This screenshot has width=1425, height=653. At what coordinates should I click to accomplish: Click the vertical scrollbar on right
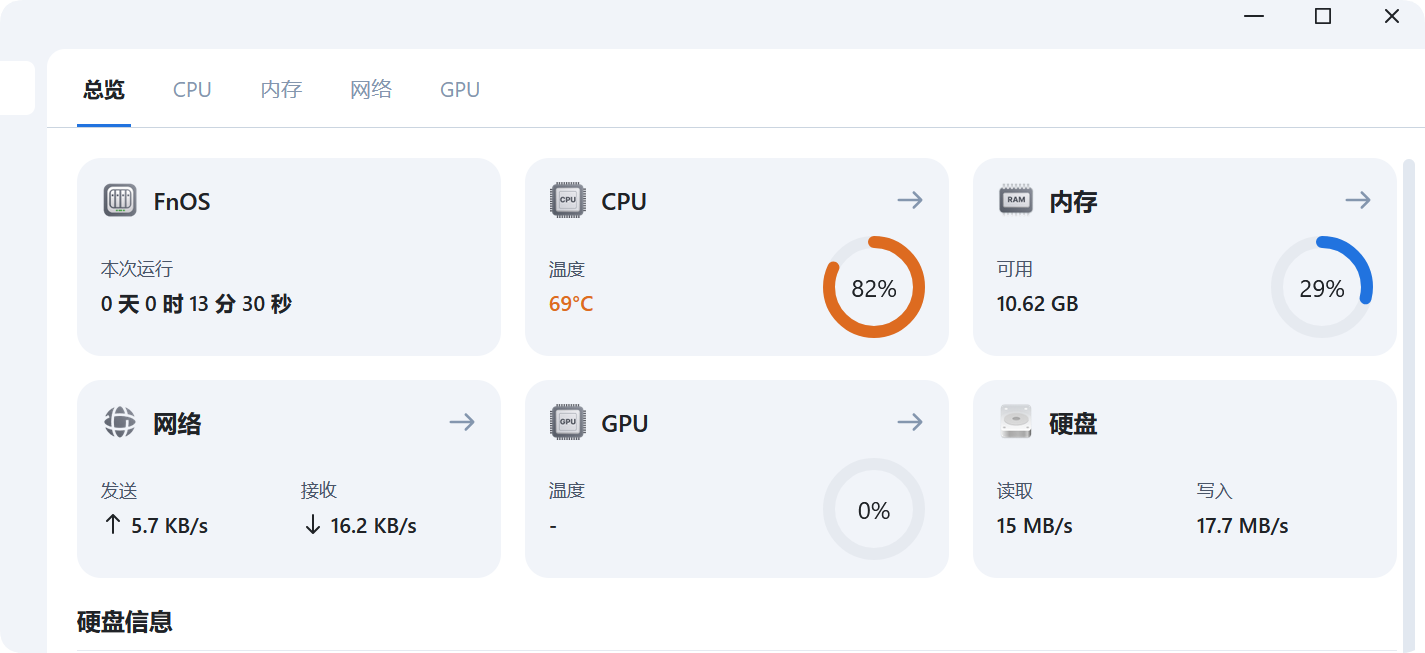1409,400
